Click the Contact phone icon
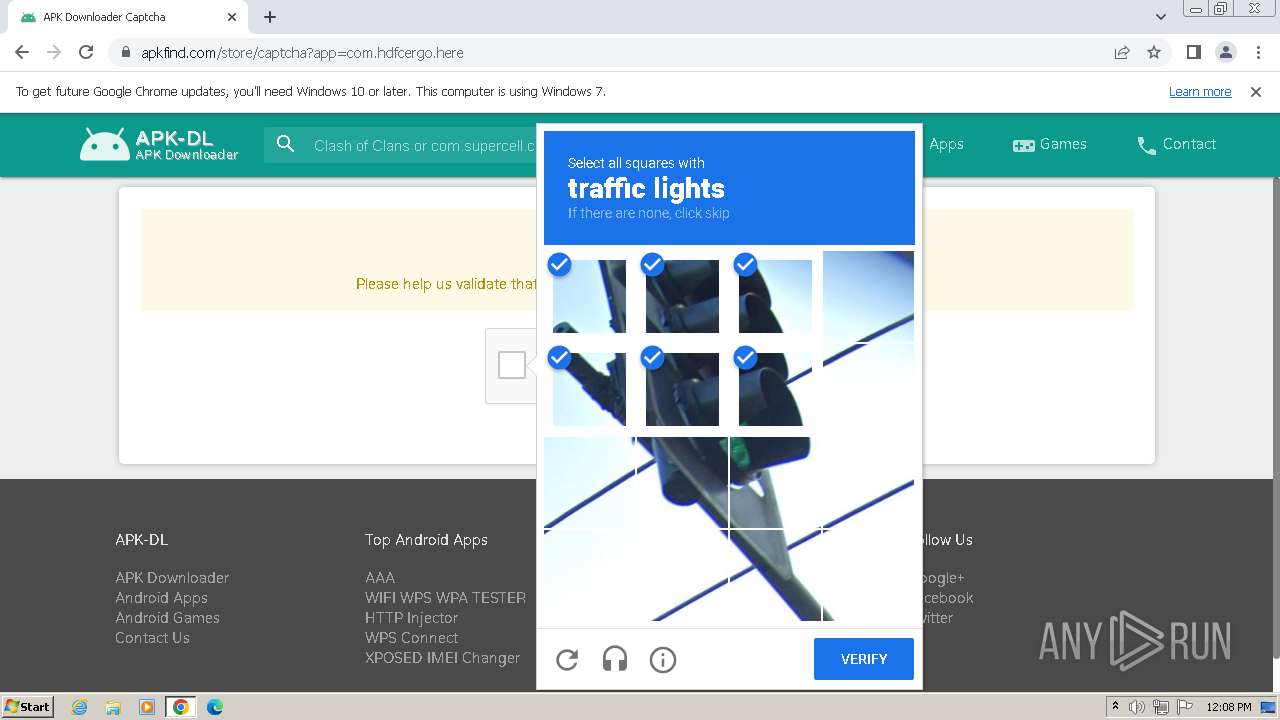 pyautogui.click(x=1147, y=145)
